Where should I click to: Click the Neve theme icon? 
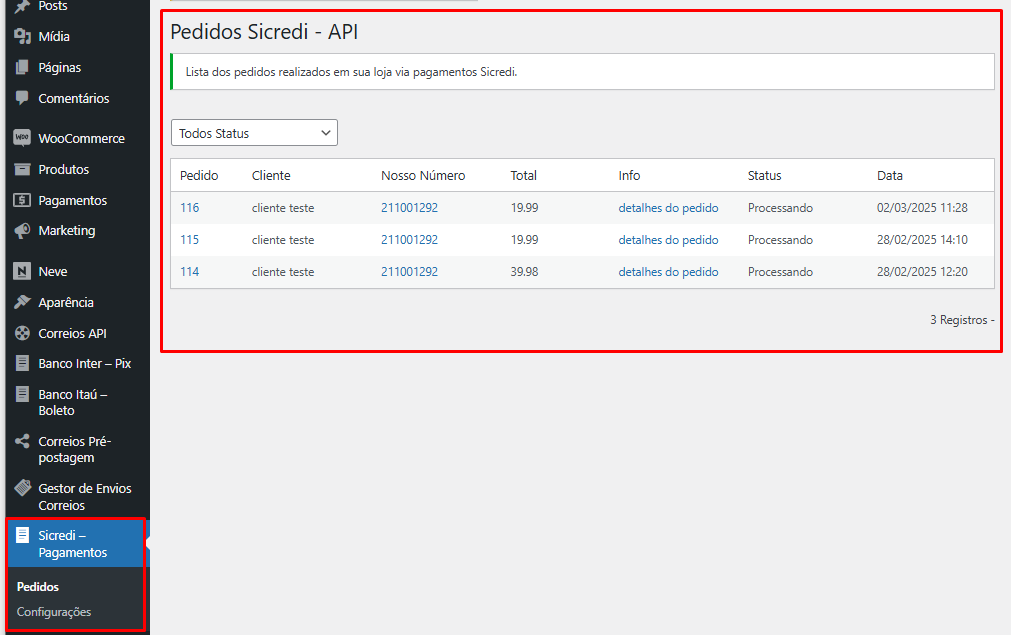pyautogui.click(x=22, y=271)
